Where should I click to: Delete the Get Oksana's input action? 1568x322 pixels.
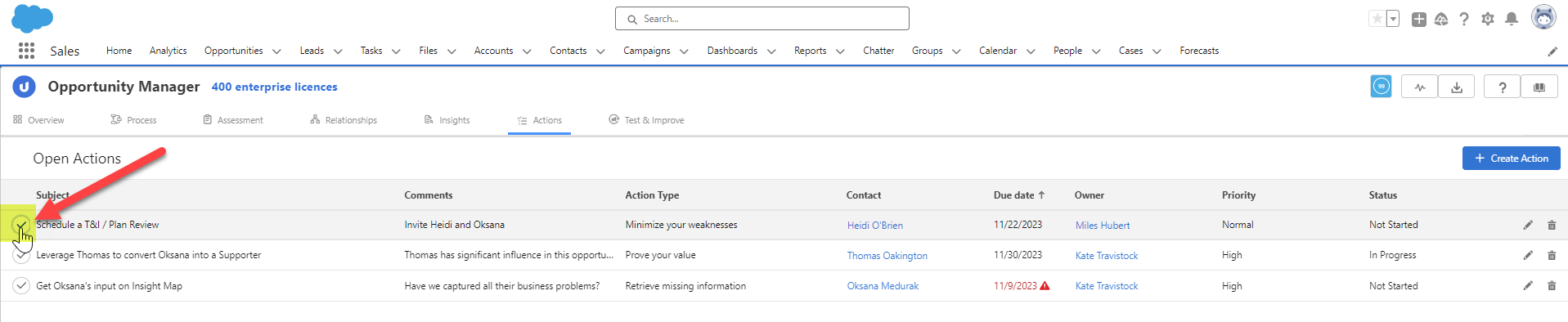click(1552, 285)
